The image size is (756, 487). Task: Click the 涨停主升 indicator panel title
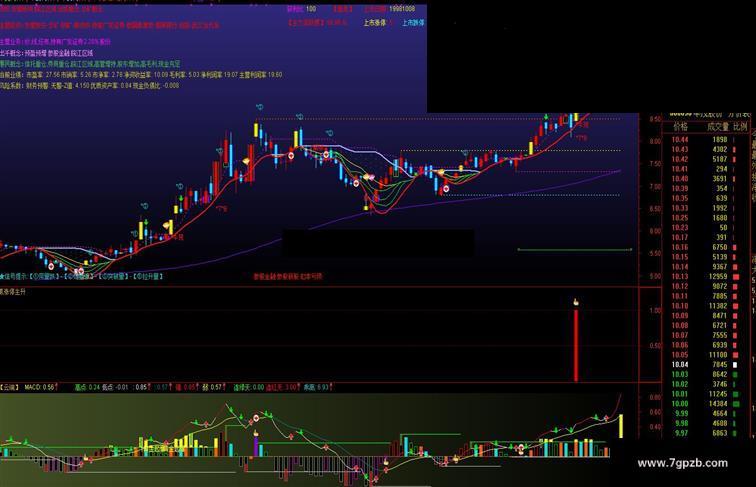click(x=13, y=292)
